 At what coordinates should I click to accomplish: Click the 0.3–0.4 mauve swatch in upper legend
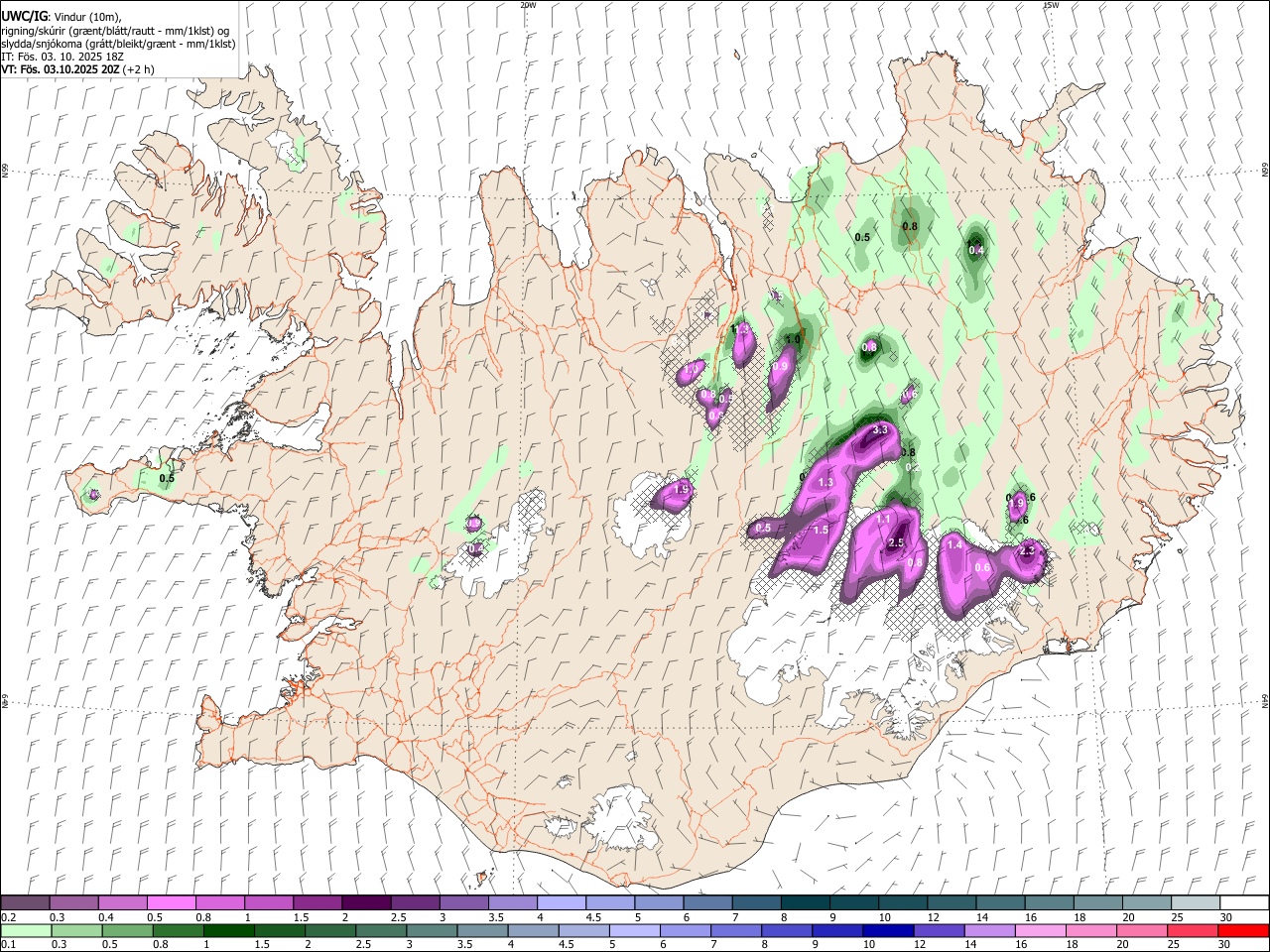point(74,903)
